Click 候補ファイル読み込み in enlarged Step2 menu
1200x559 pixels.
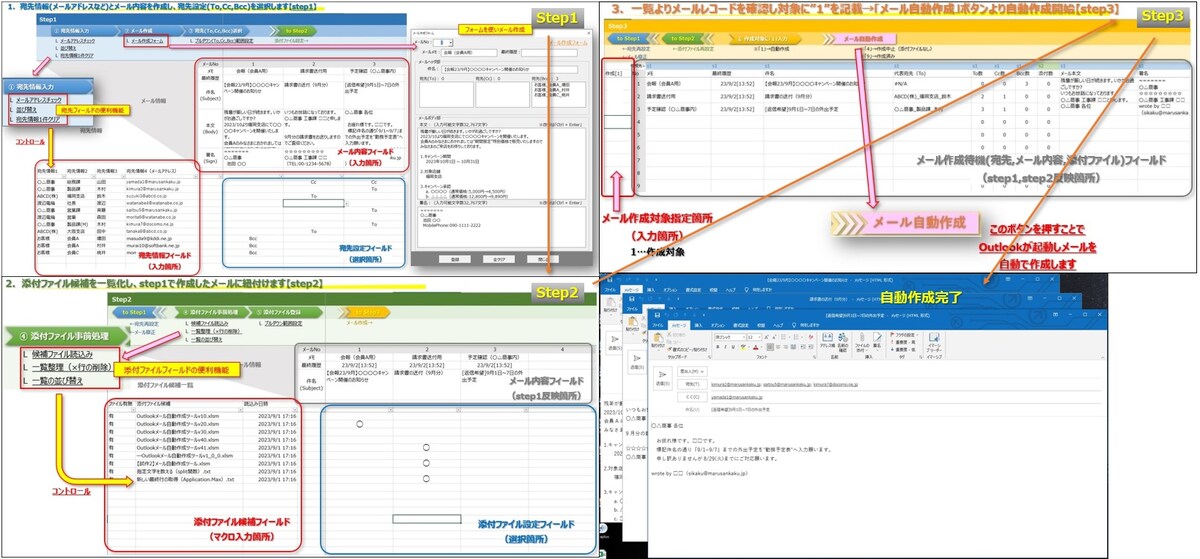(62, 354)
